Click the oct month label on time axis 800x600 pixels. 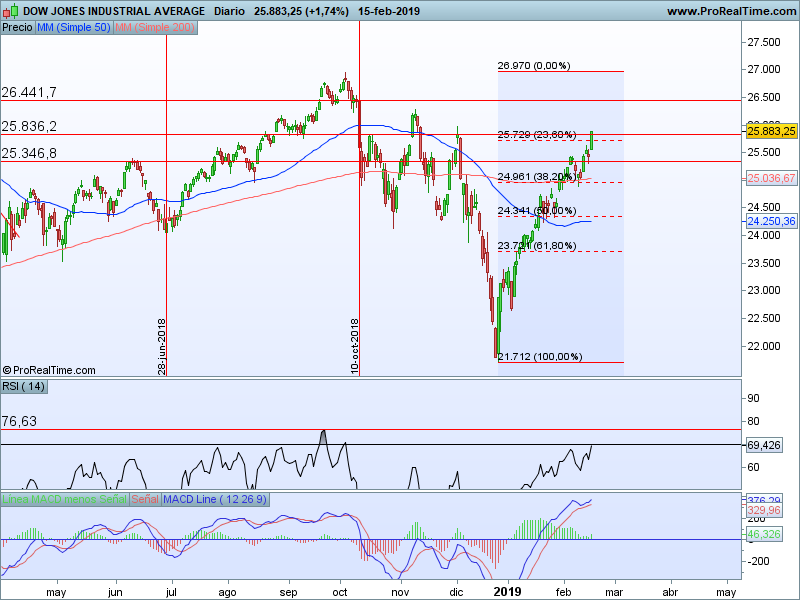[340, 592]
